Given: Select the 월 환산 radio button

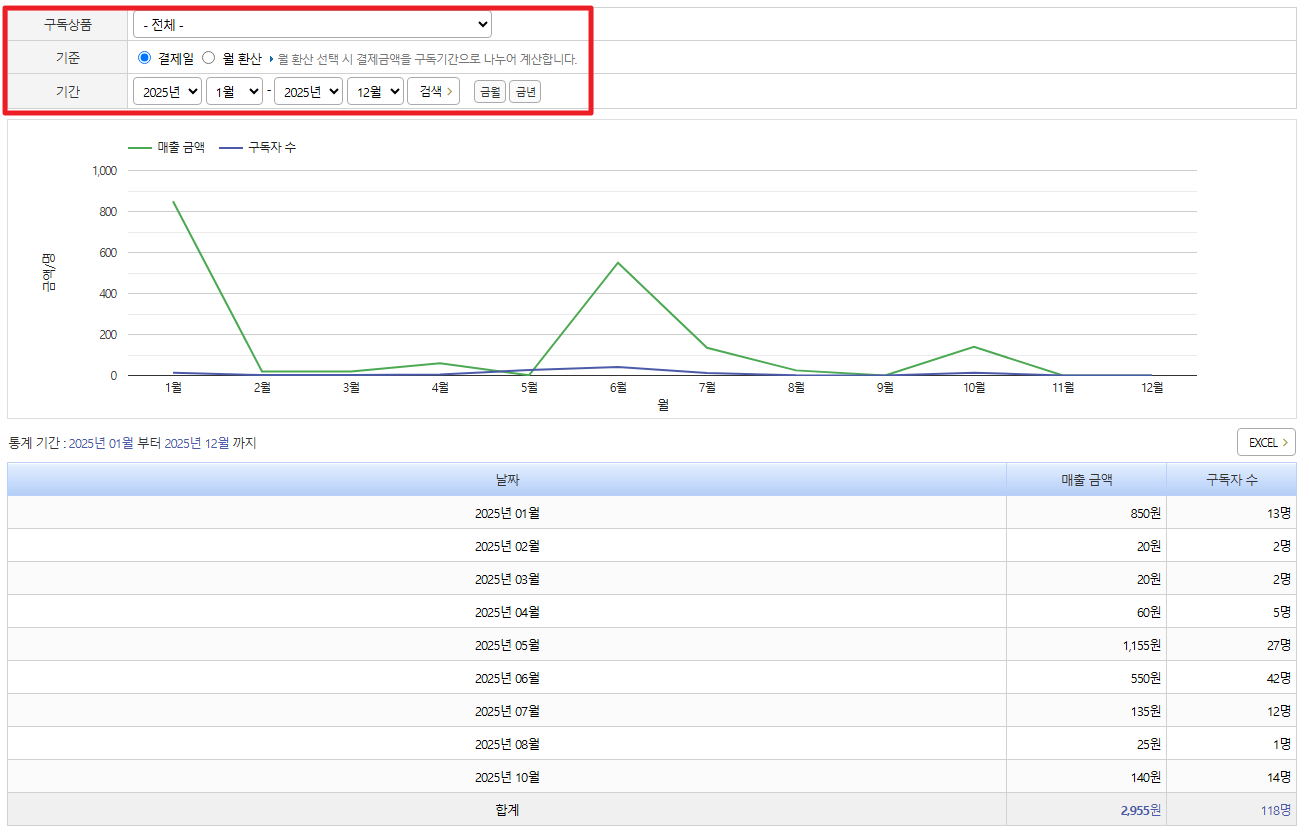Looking at the screenshot, I should [x=209, y=58].
